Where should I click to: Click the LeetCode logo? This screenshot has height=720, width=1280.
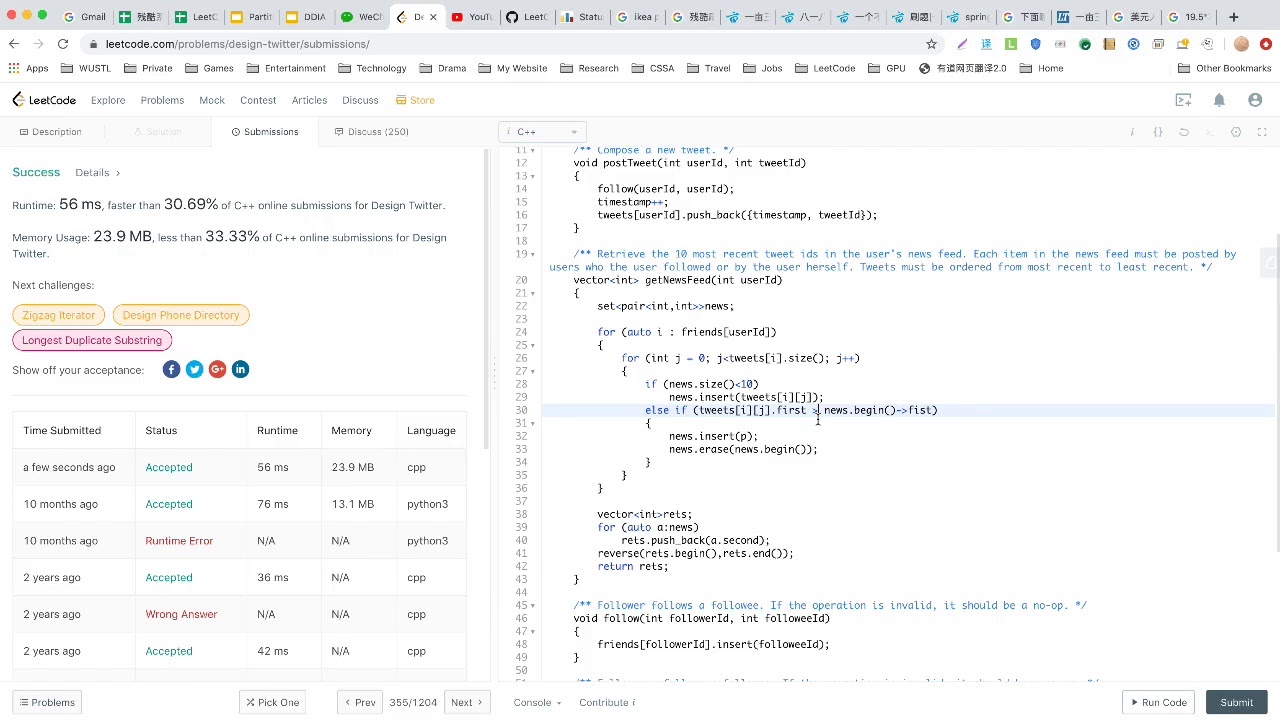click(44, 100)
